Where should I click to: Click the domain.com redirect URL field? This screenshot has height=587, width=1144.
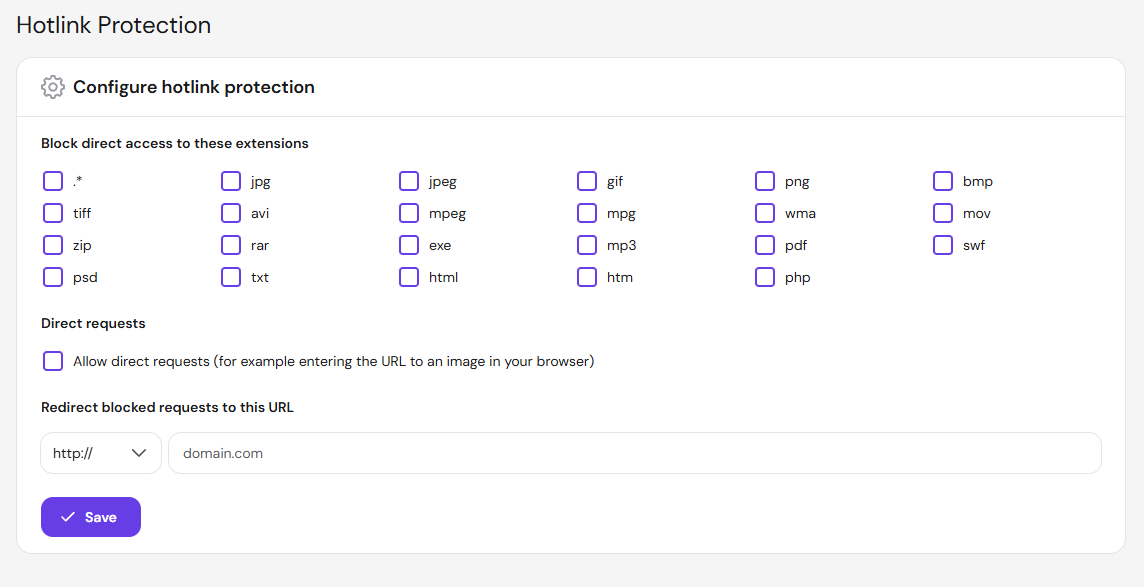(635, 453)
